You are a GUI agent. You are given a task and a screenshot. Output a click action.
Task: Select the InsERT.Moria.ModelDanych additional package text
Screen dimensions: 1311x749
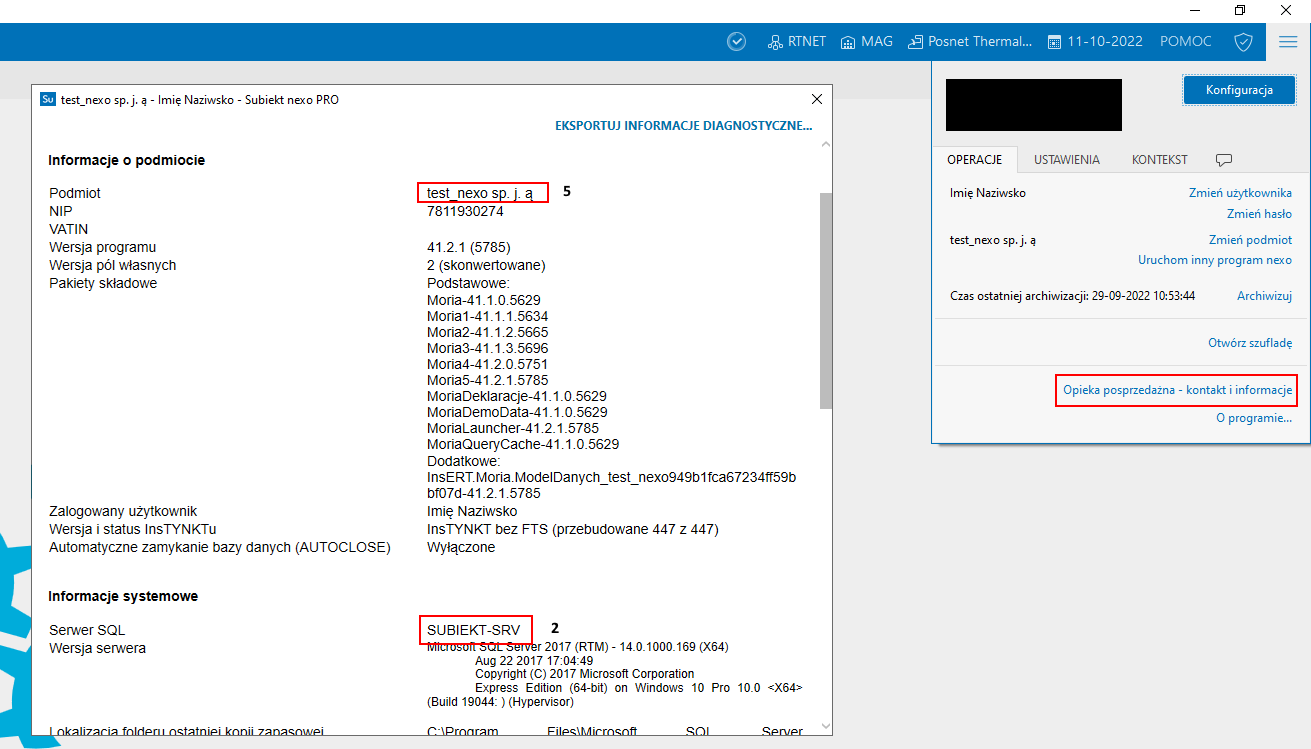point(611,485)
